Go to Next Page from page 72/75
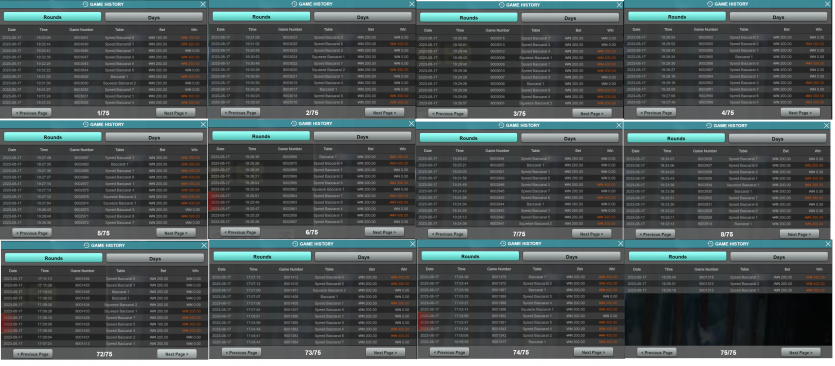835x366 pixels. pos(177,354)
